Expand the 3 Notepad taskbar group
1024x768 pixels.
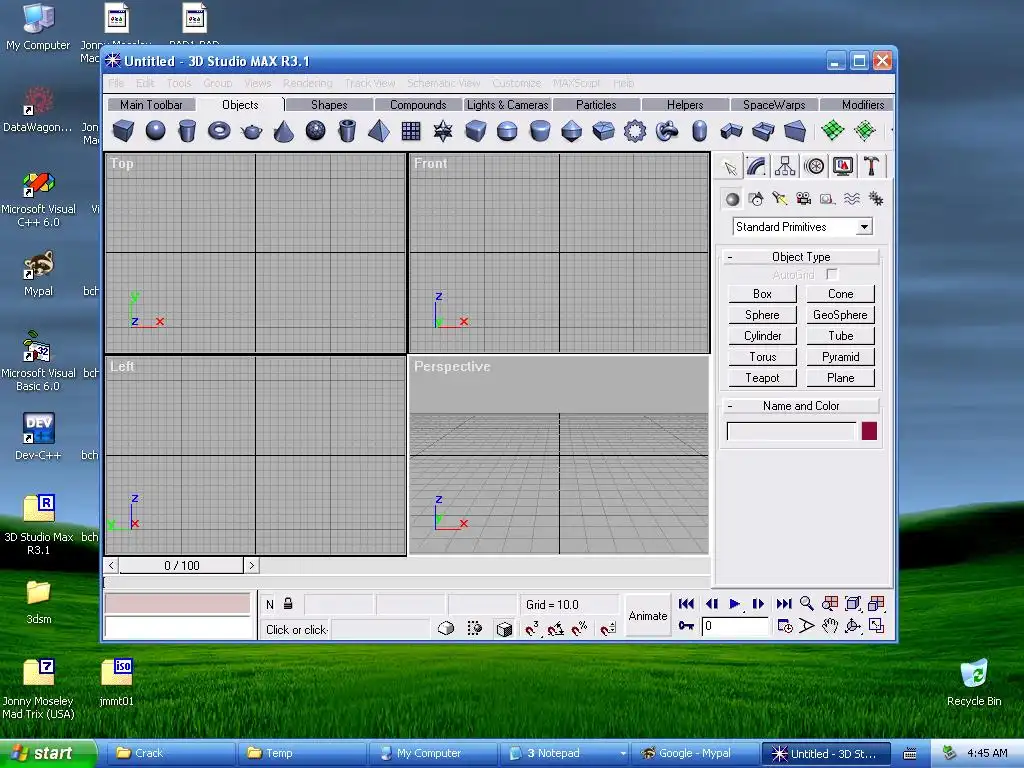pos(623,754)
